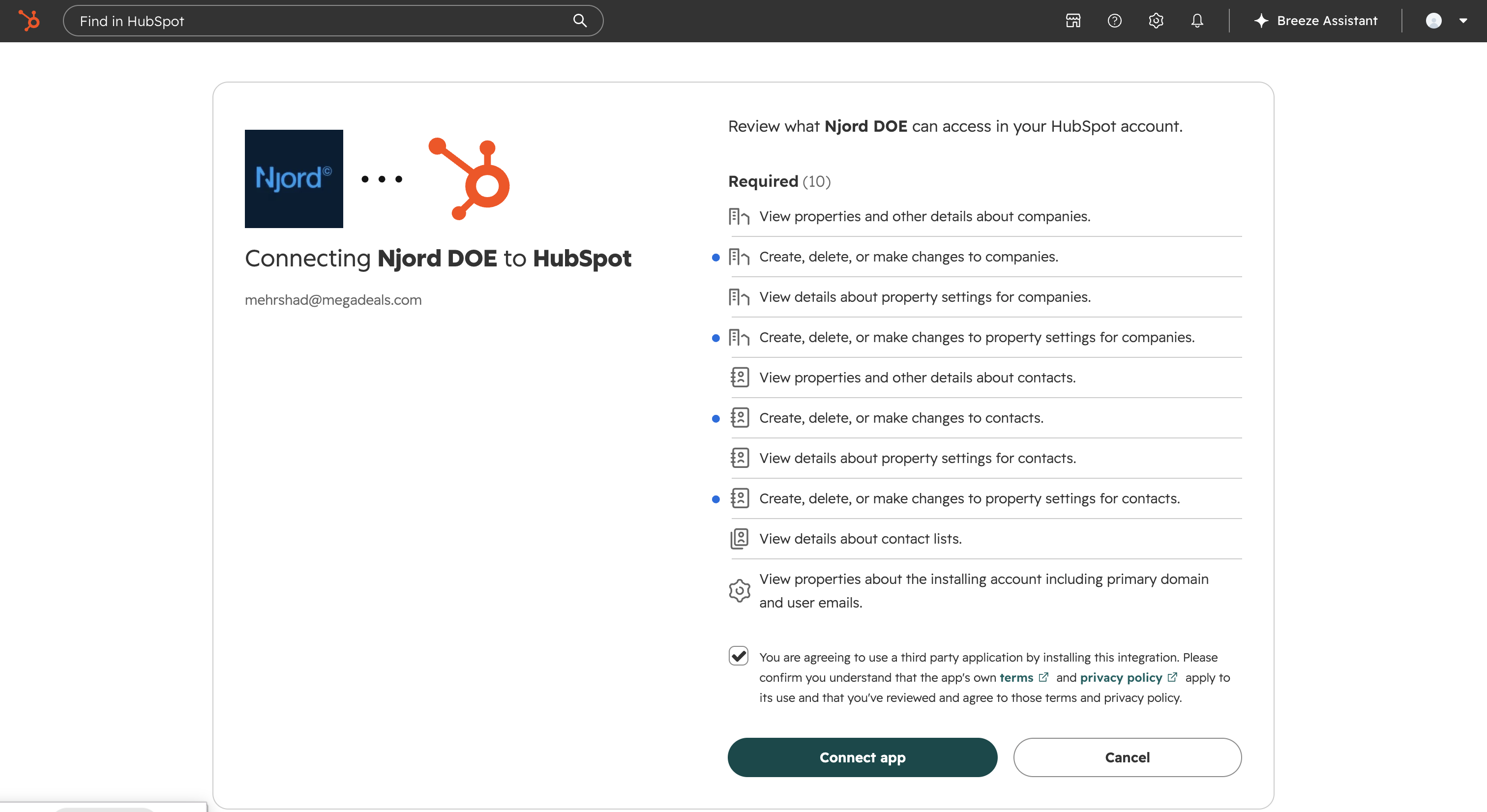Image resolution: width=1487 pixels, height=812 pixels.
Task: Click 'View details about property settings for companies.'
Action: (925, 297)
